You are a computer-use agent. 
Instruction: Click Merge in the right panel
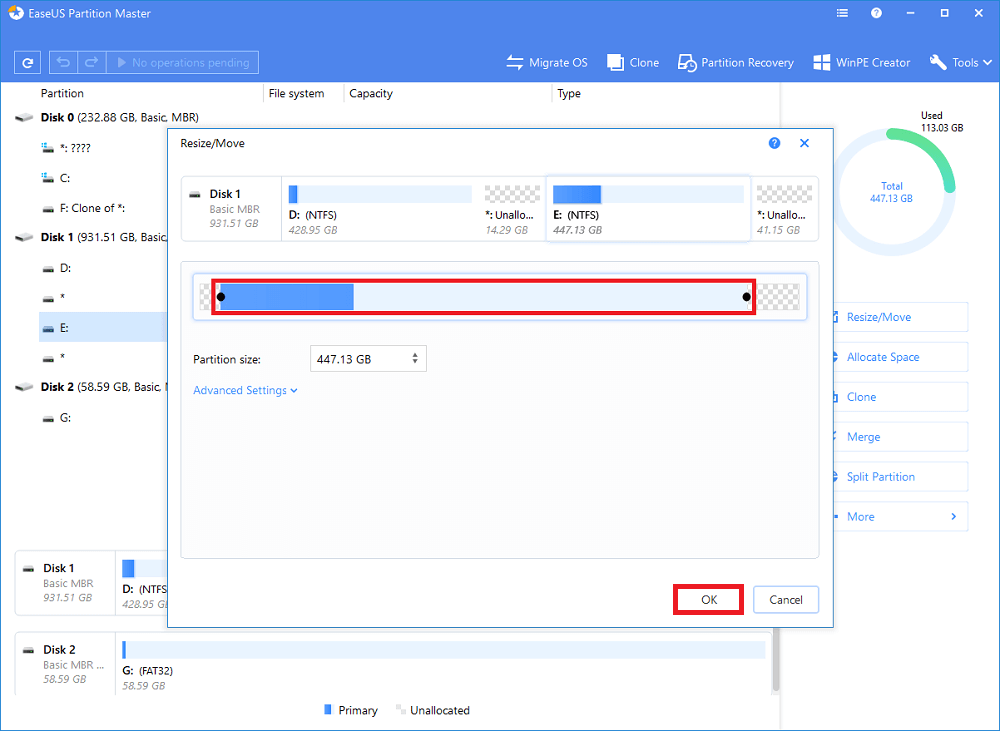[900, 437]
